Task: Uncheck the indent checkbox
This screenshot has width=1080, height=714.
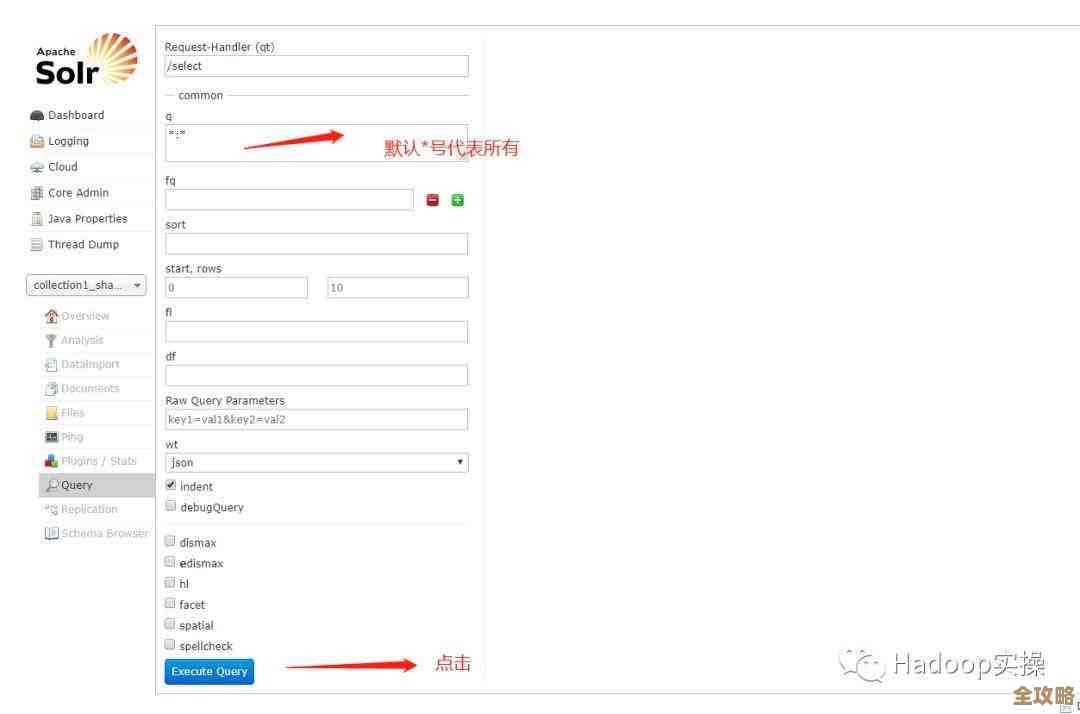Action: [x=170, y=485]
